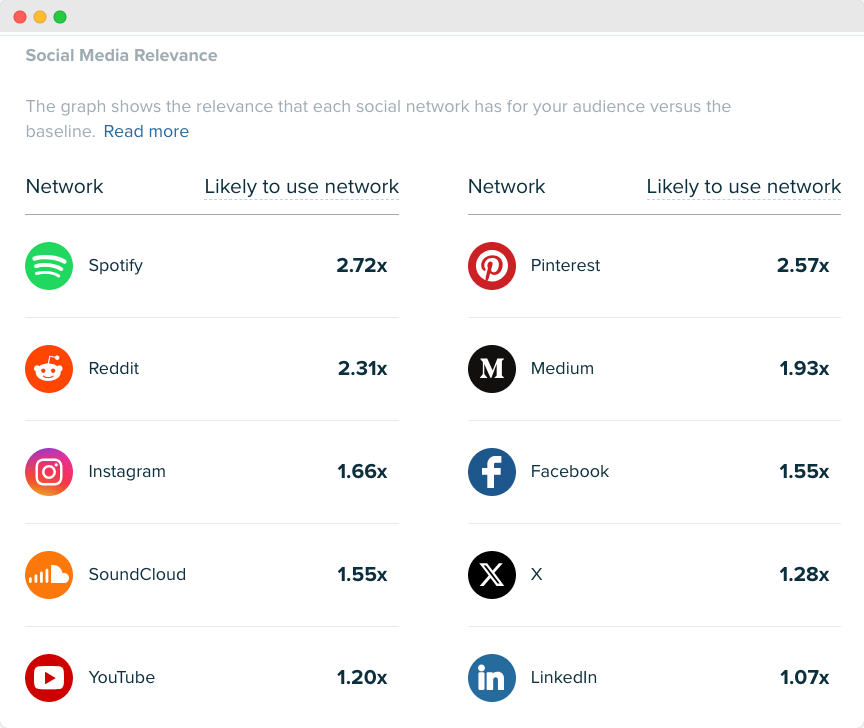The height and width of the screenshot is (728, 864).
Task: Select the X logo icon
Action: point(492,575)
